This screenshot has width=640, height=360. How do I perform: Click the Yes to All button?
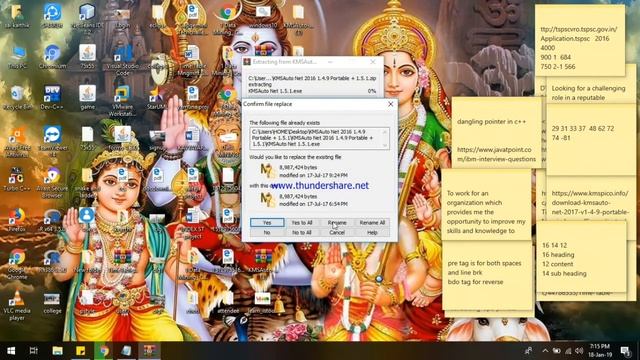tap(302, 222)
